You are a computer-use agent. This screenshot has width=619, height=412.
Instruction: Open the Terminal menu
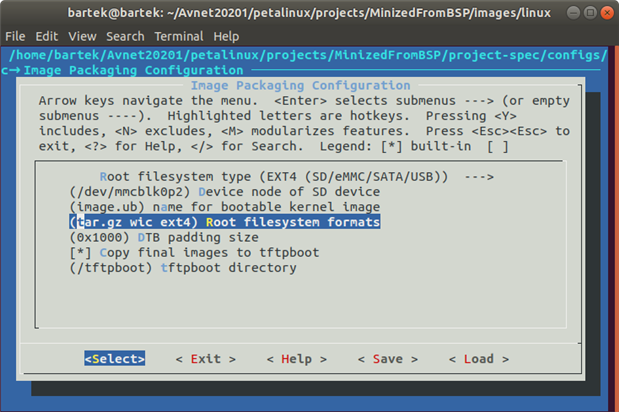[179, 36]
